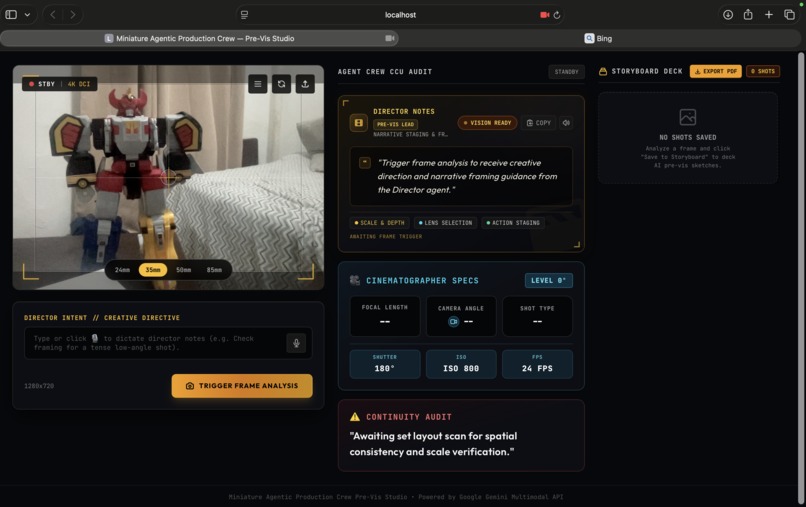This screenshot has width=806, height=507.
Task: Open Safari downloads
Action: click(728, 14)
